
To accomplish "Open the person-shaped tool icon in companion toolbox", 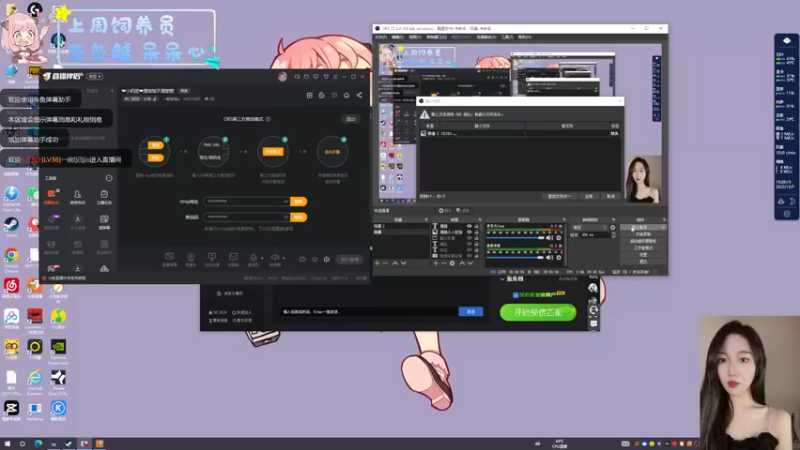I will pyautogui.click(x=78, y=196).
